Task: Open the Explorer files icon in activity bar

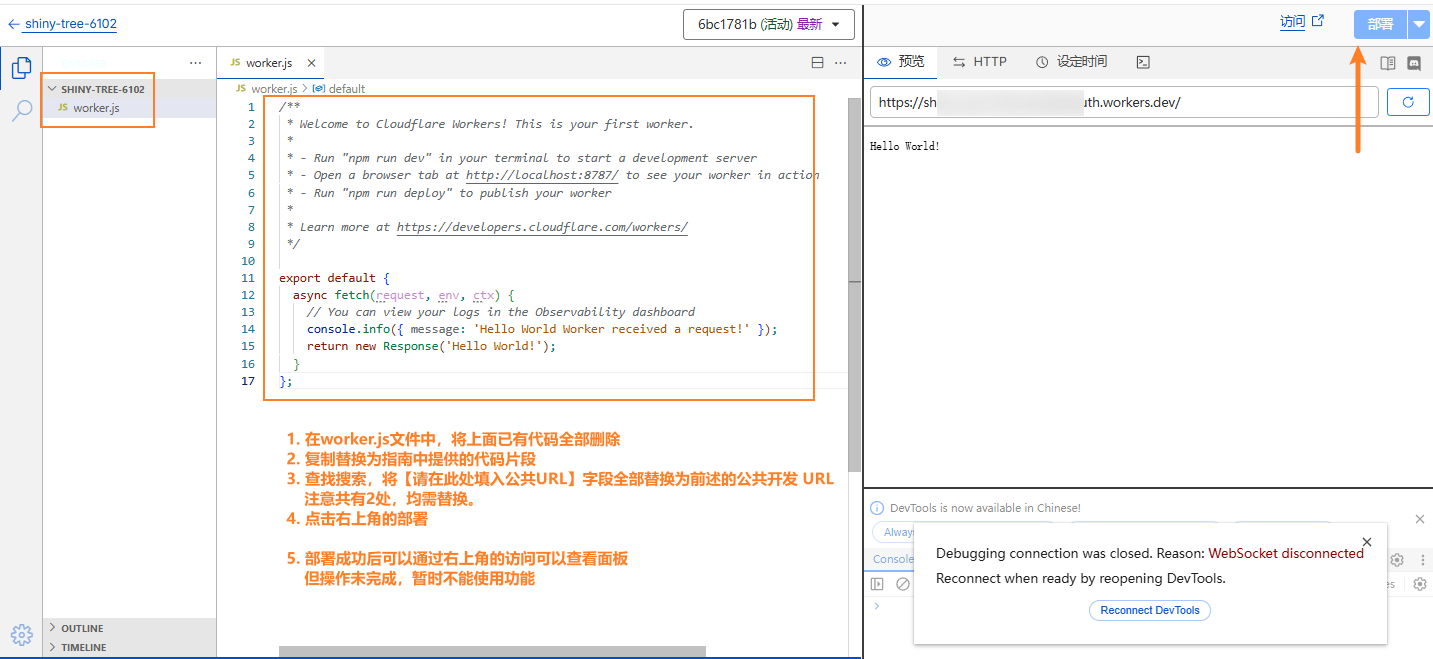Action: click(21, 68)
